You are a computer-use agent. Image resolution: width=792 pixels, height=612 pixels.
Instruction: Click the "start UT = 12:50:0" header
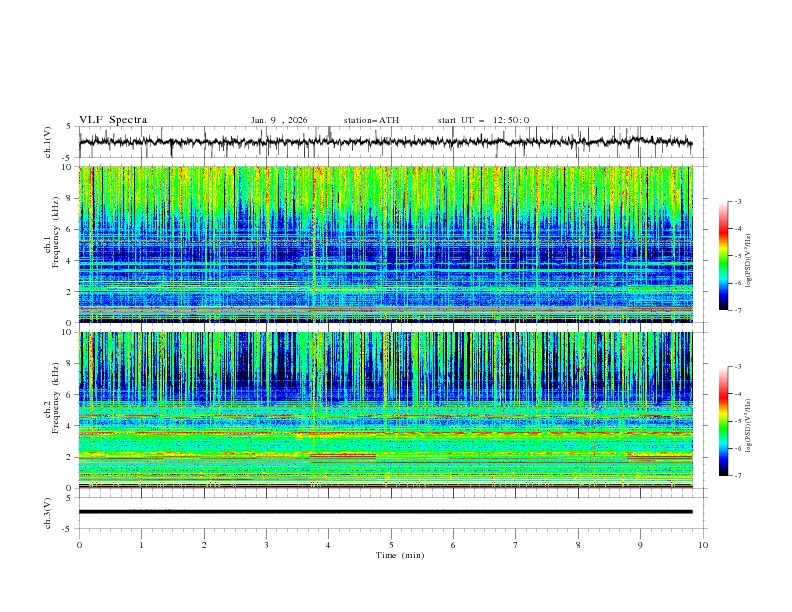(x=483, y=120)
